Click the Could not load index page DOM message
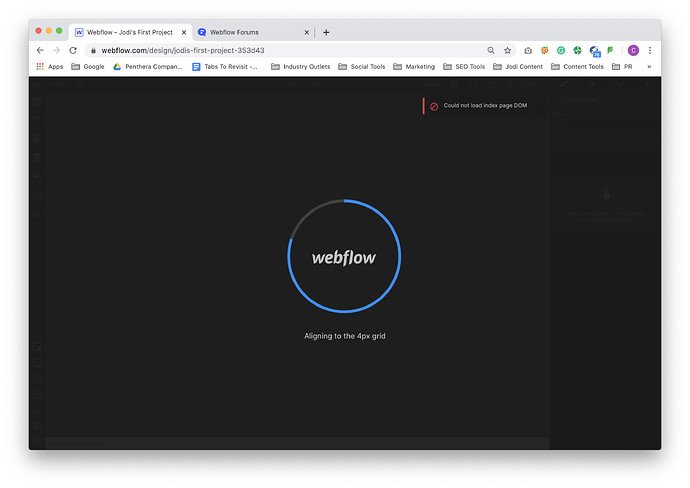690x488 pixels. [485, 106]
